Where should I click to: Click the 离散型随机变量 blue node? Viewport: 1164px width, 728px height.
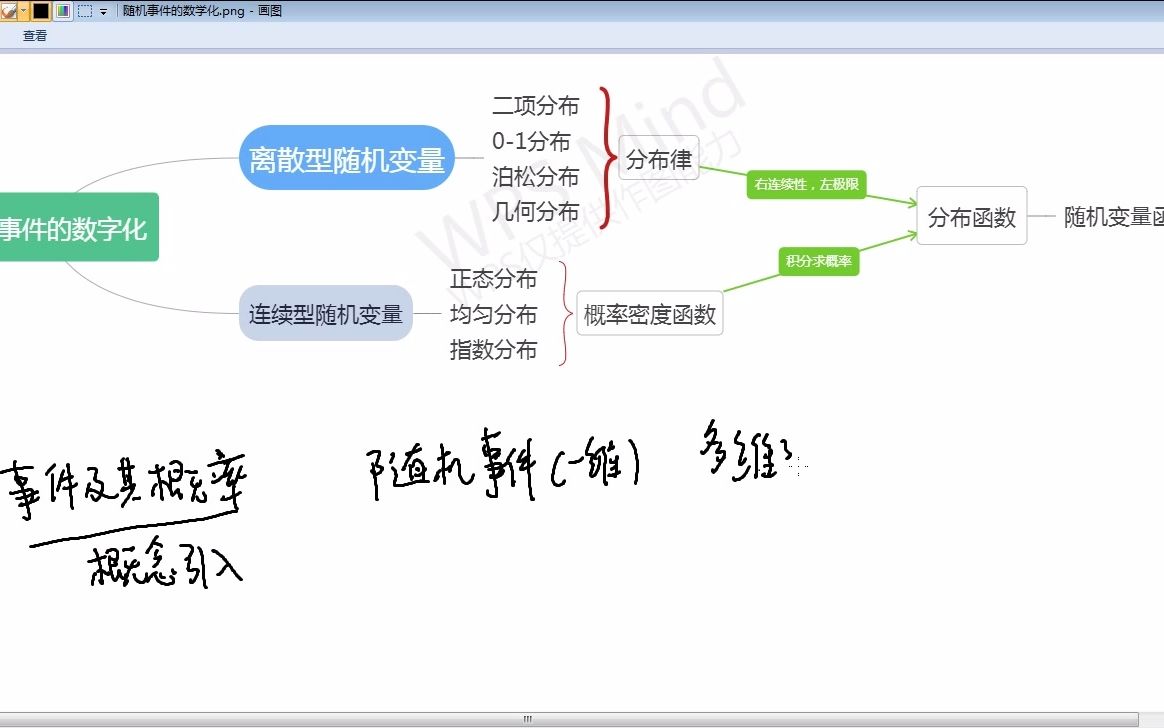[x=346, y=157]
